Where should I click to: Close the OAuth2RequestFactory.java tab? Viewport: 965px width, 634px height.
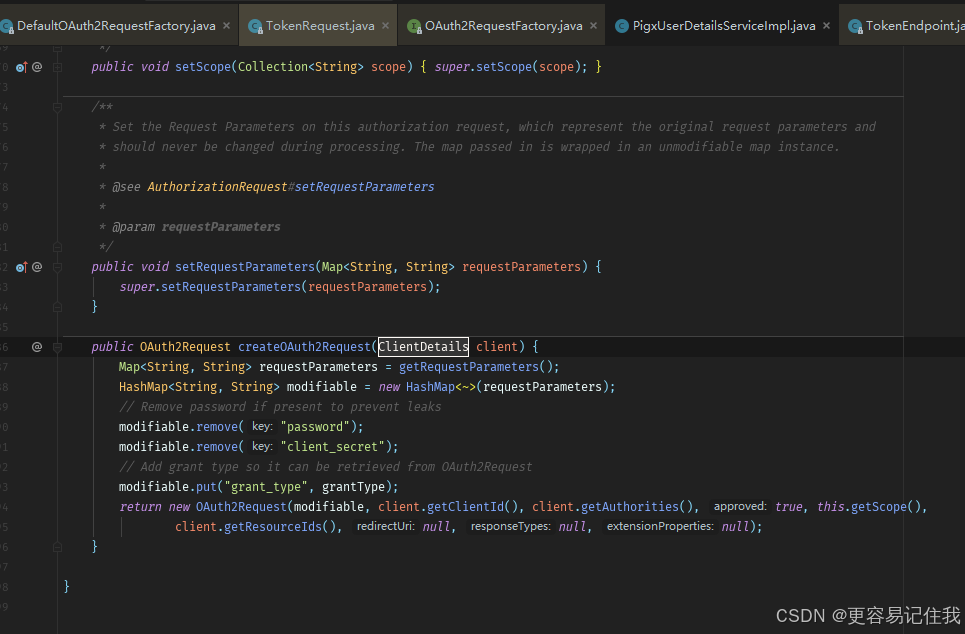[x=593, y=26]
